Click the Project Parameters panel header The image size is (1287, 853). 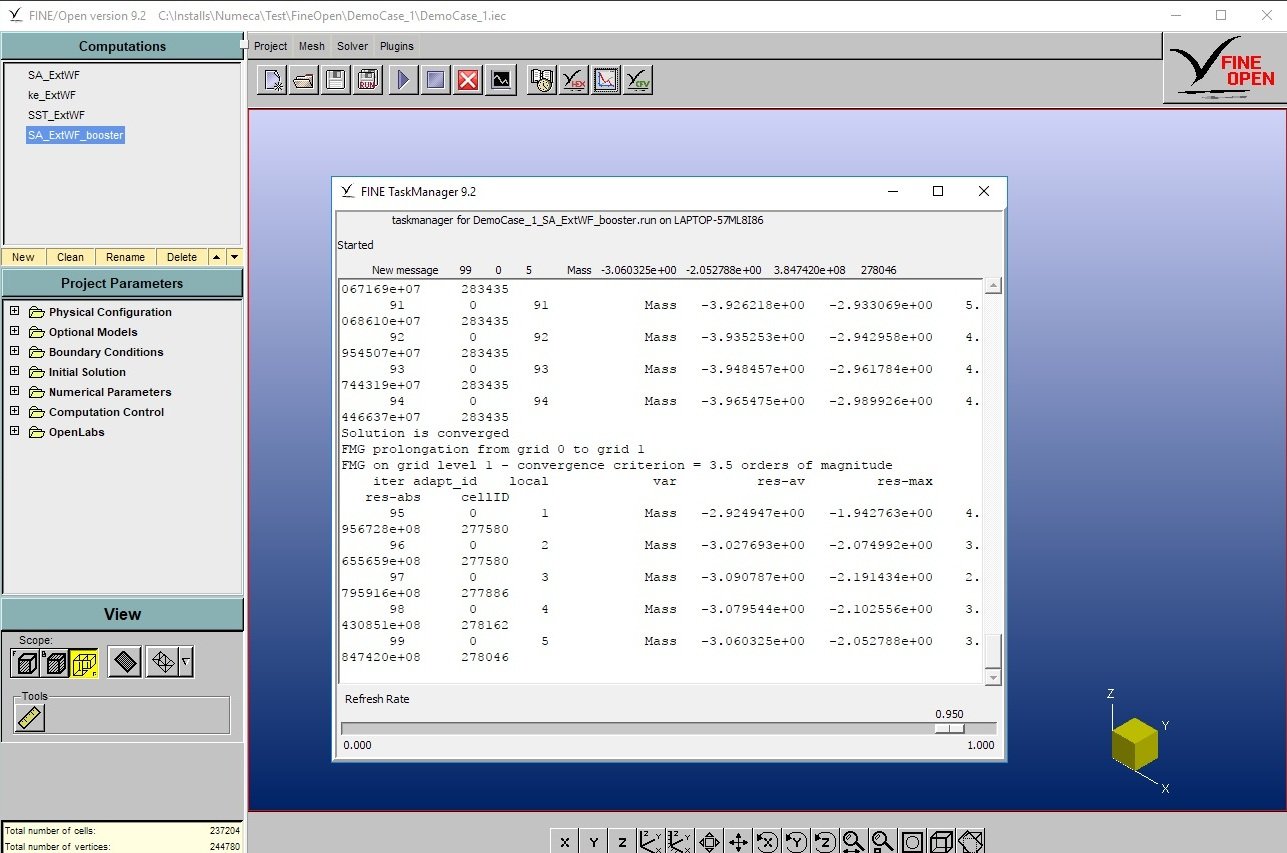click(x=122, y=283)
